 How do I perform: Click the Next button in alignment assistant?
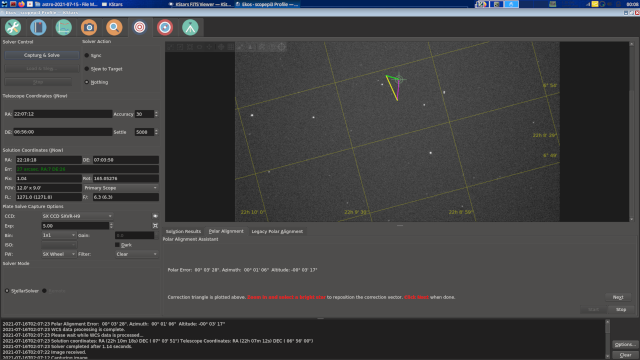point(618,297)
